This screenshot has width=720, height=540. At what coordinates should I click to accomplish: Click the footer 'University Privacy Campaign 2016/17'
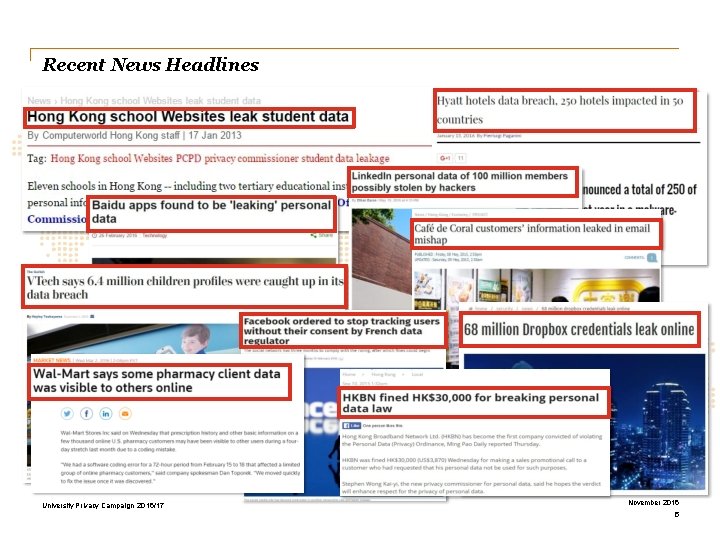[x=103, y=506]
